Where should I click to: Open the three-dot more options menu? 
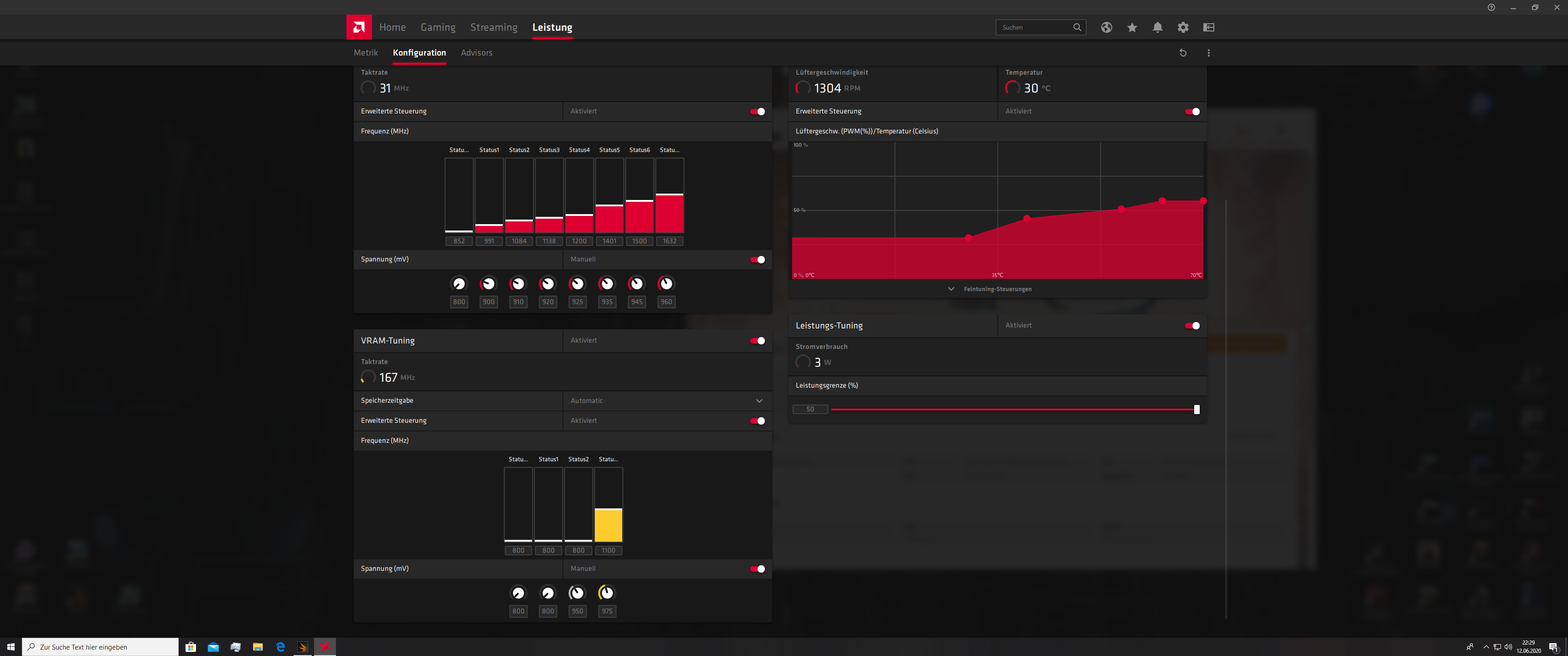[x=1208, y=53]
